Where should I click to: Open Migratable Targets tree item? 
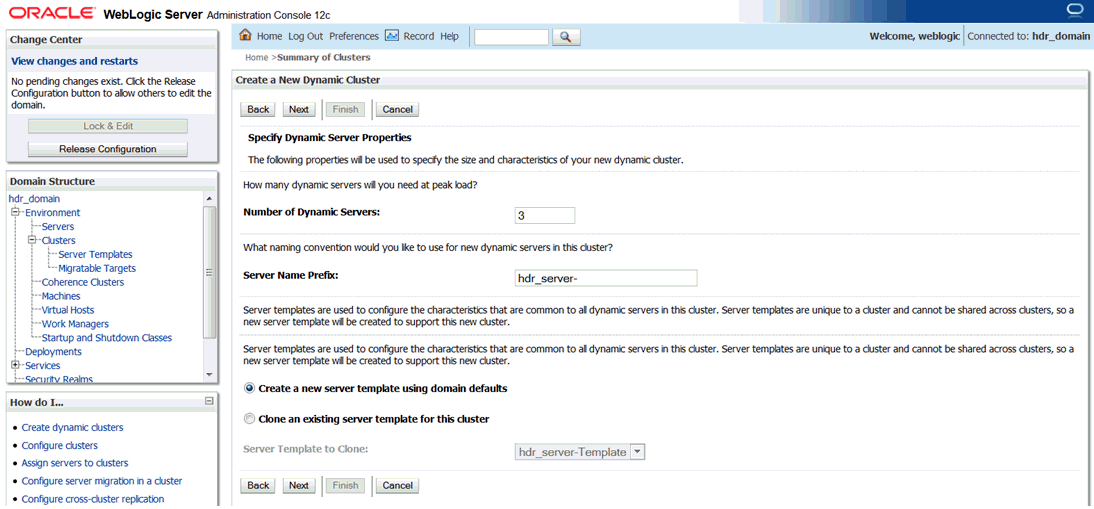coord(97,268)
